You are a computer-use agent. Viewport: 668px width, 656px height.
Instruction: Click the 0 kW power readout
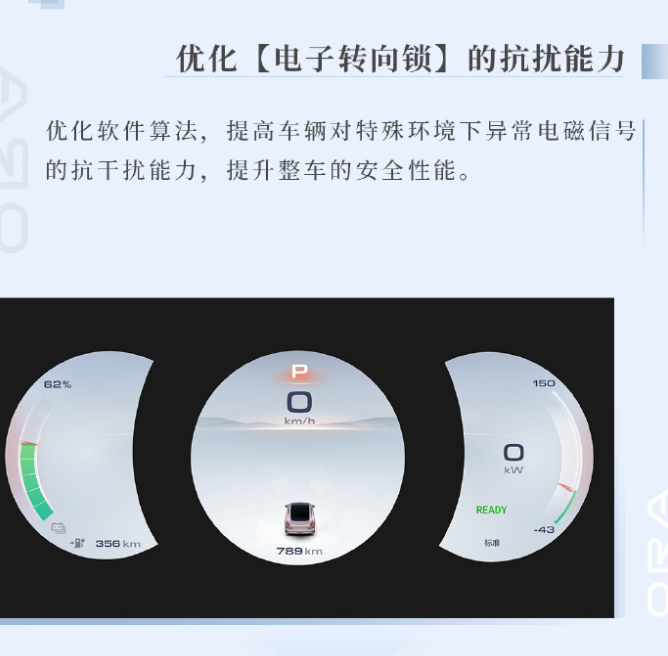514,459
